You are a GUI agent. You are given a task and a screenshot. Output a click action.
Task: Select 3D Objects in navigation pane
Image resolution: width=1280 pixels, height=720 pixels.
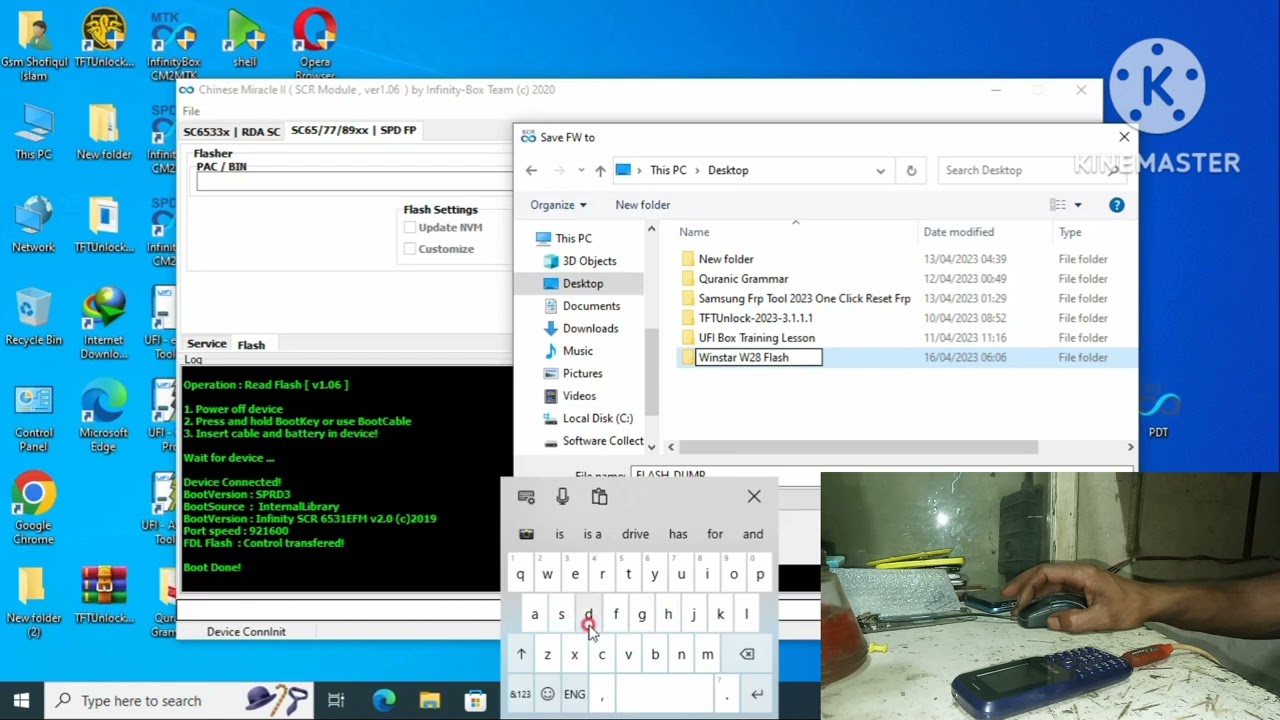(589, 261)
